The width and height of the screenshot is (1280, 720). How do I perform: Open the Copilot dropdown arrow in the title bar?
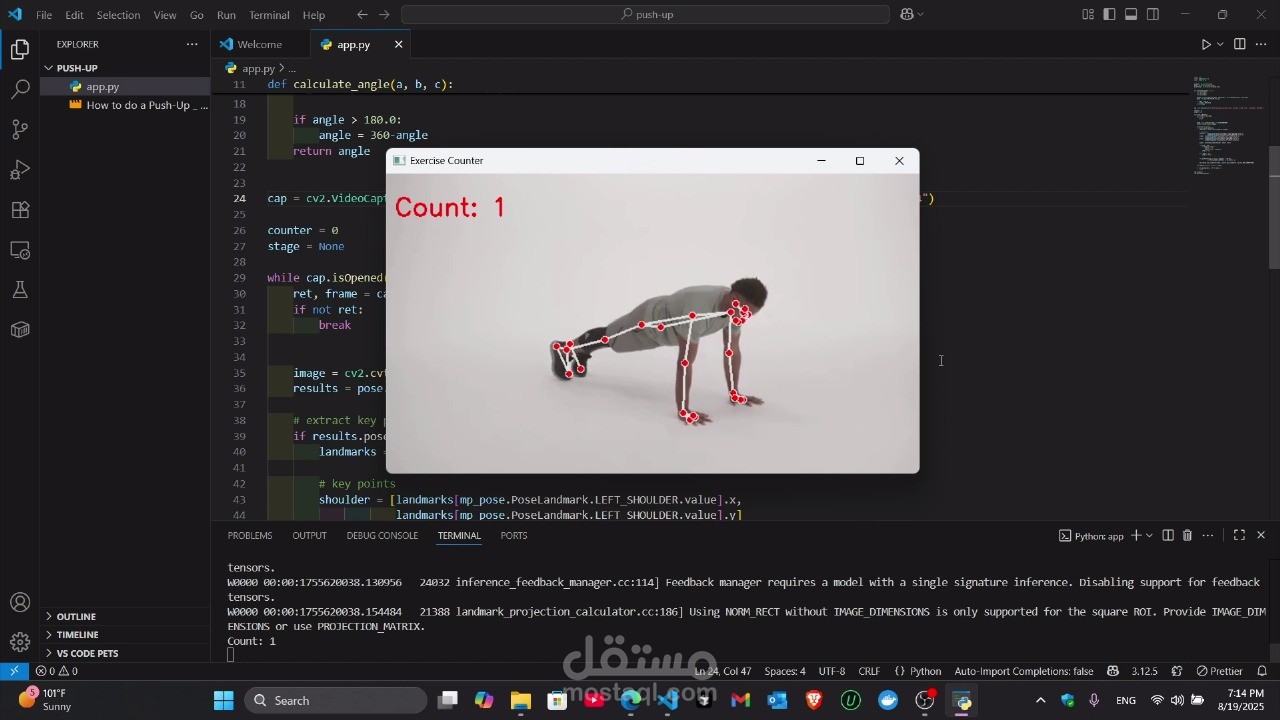pos(920,15)
